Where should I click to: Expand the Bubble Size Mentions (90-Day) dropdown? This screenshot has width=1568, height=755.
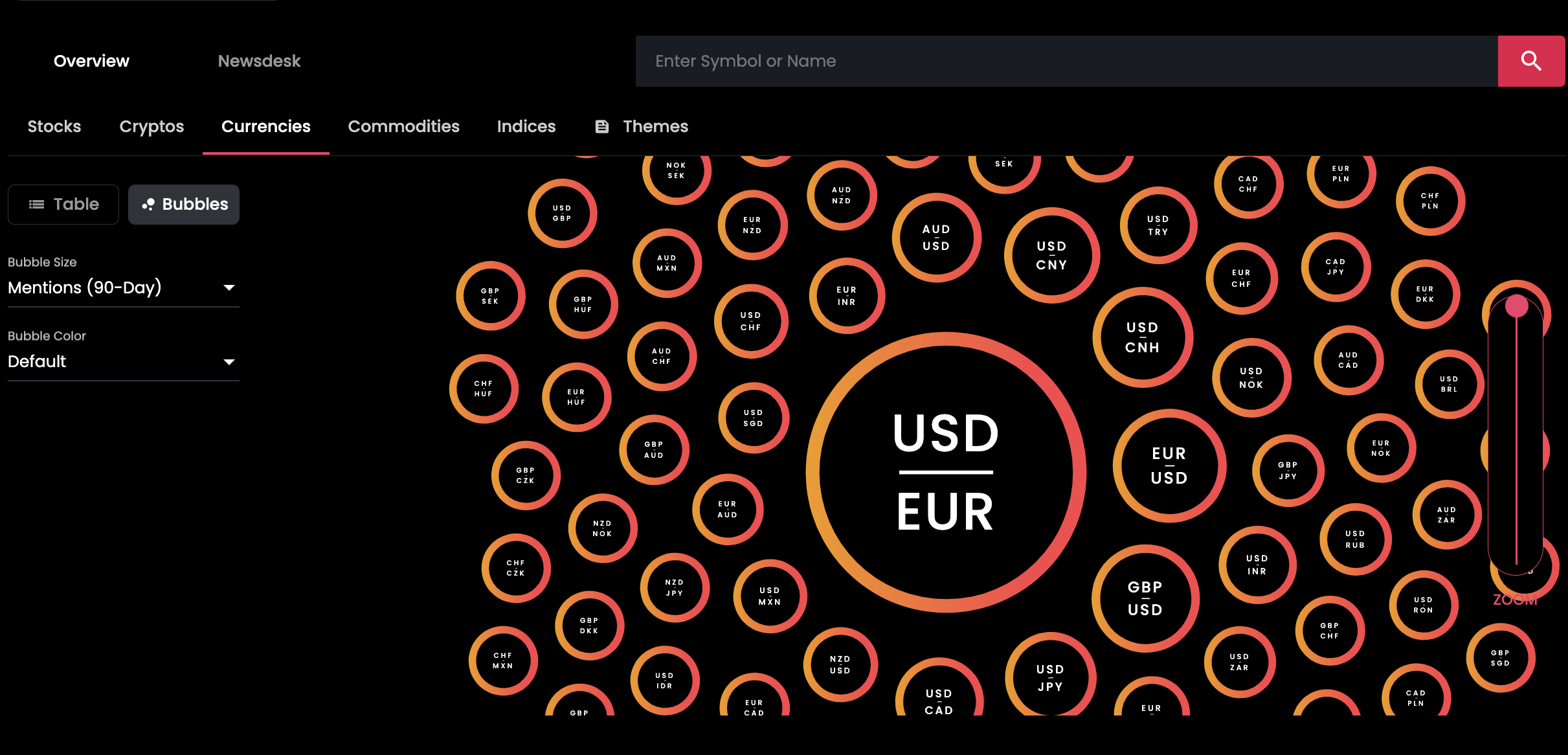[x=123, y=287]
